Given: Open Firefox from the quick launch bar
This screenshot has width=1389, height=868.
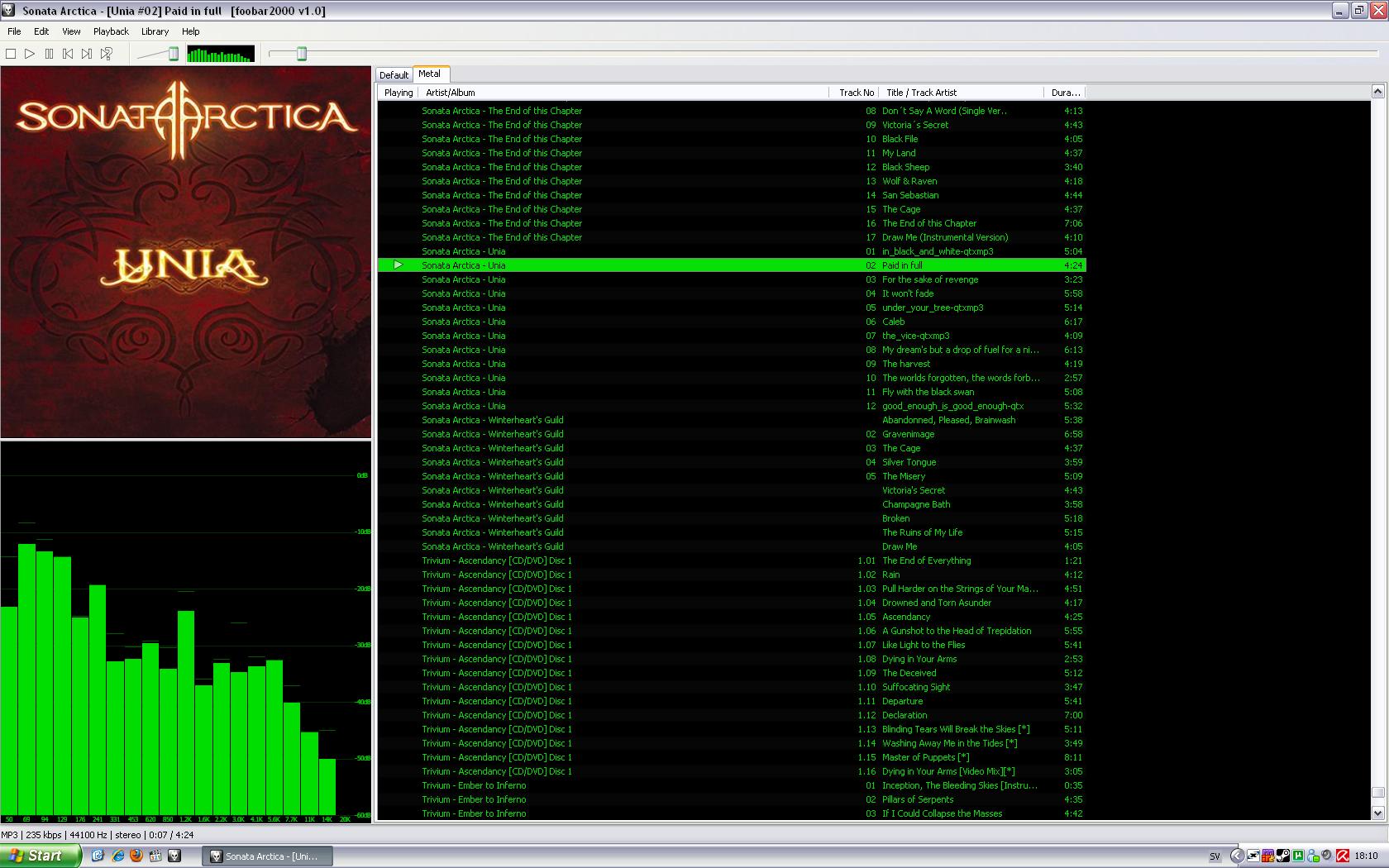Looking at the screenshot, I should 136,856.
